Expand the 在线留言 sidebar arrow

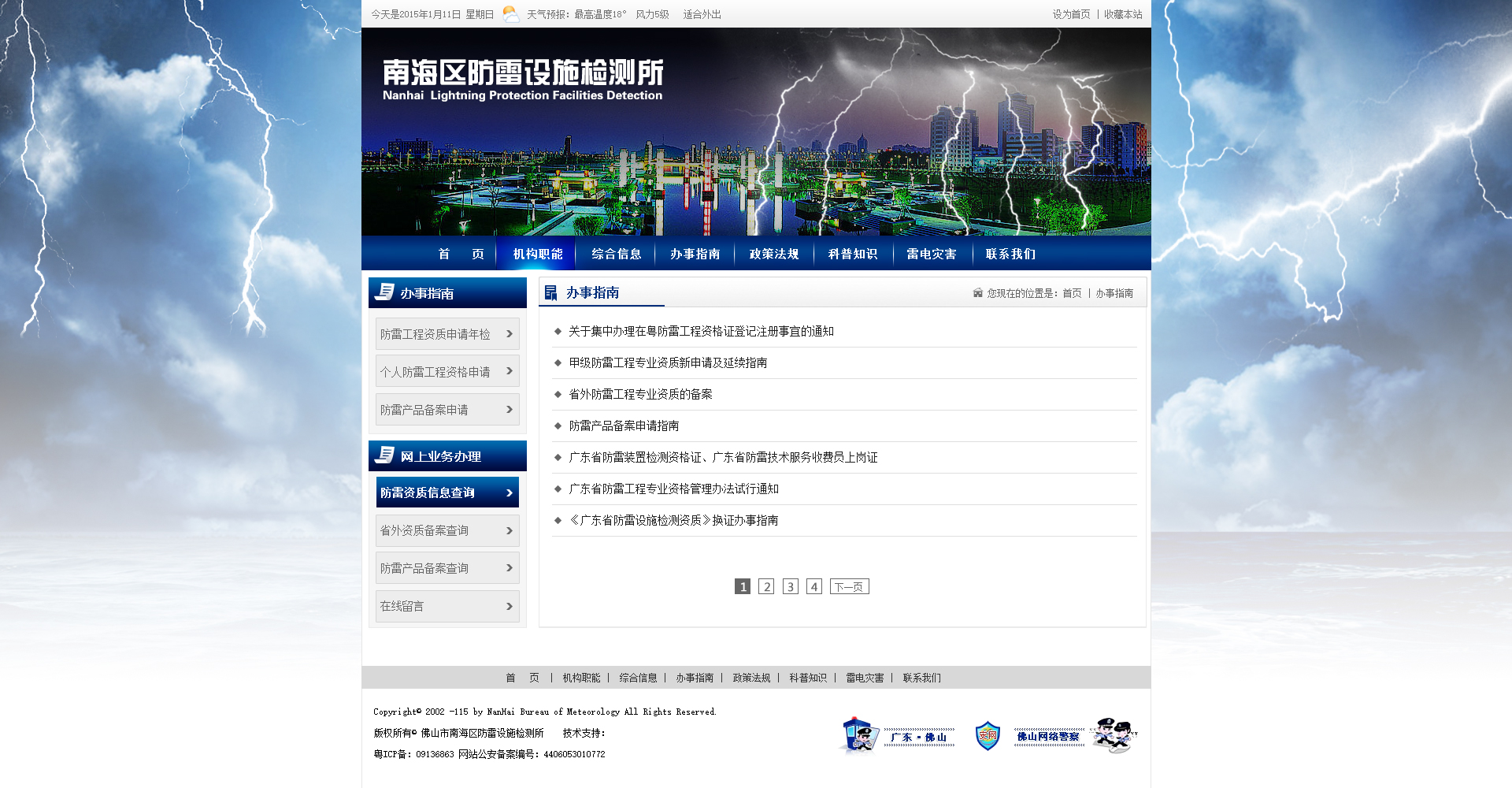(509, 606)
